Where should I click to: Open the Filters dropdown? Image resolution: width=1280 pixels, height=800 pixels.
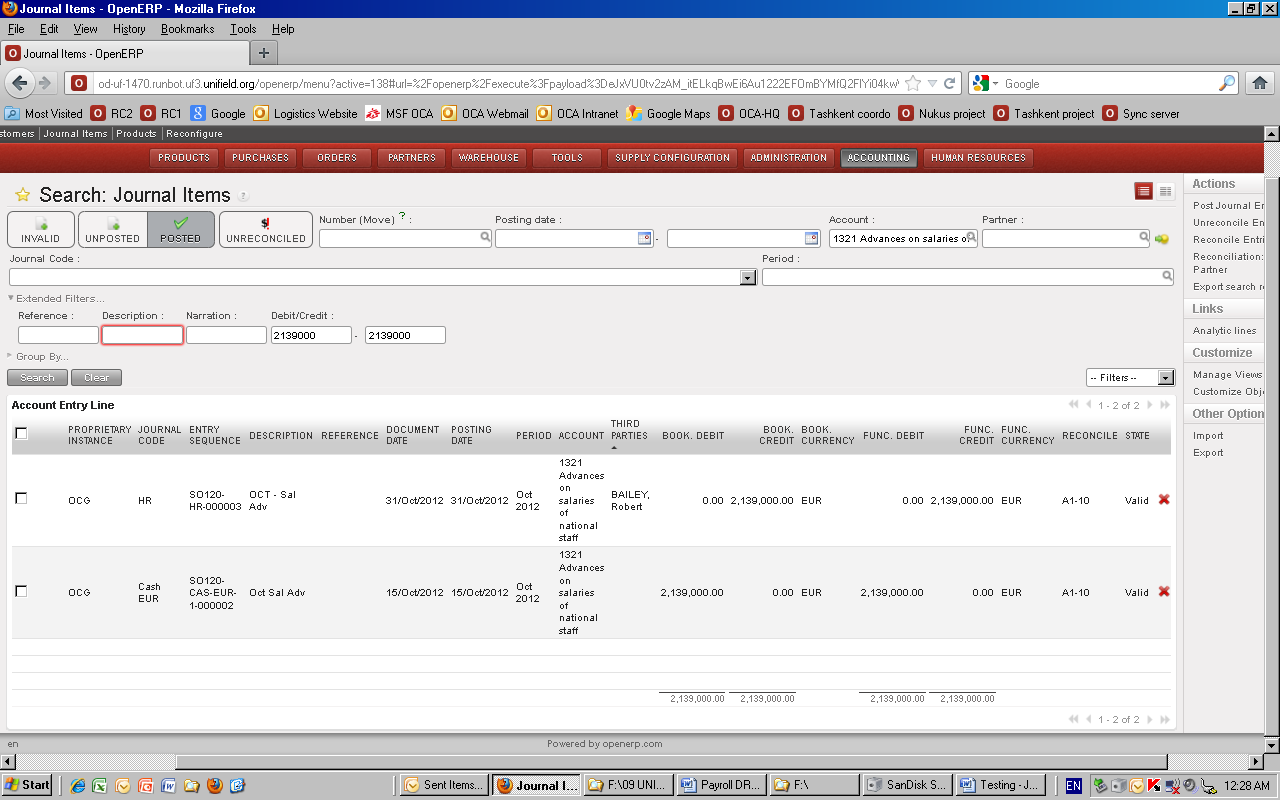[x=1130, y=377]
